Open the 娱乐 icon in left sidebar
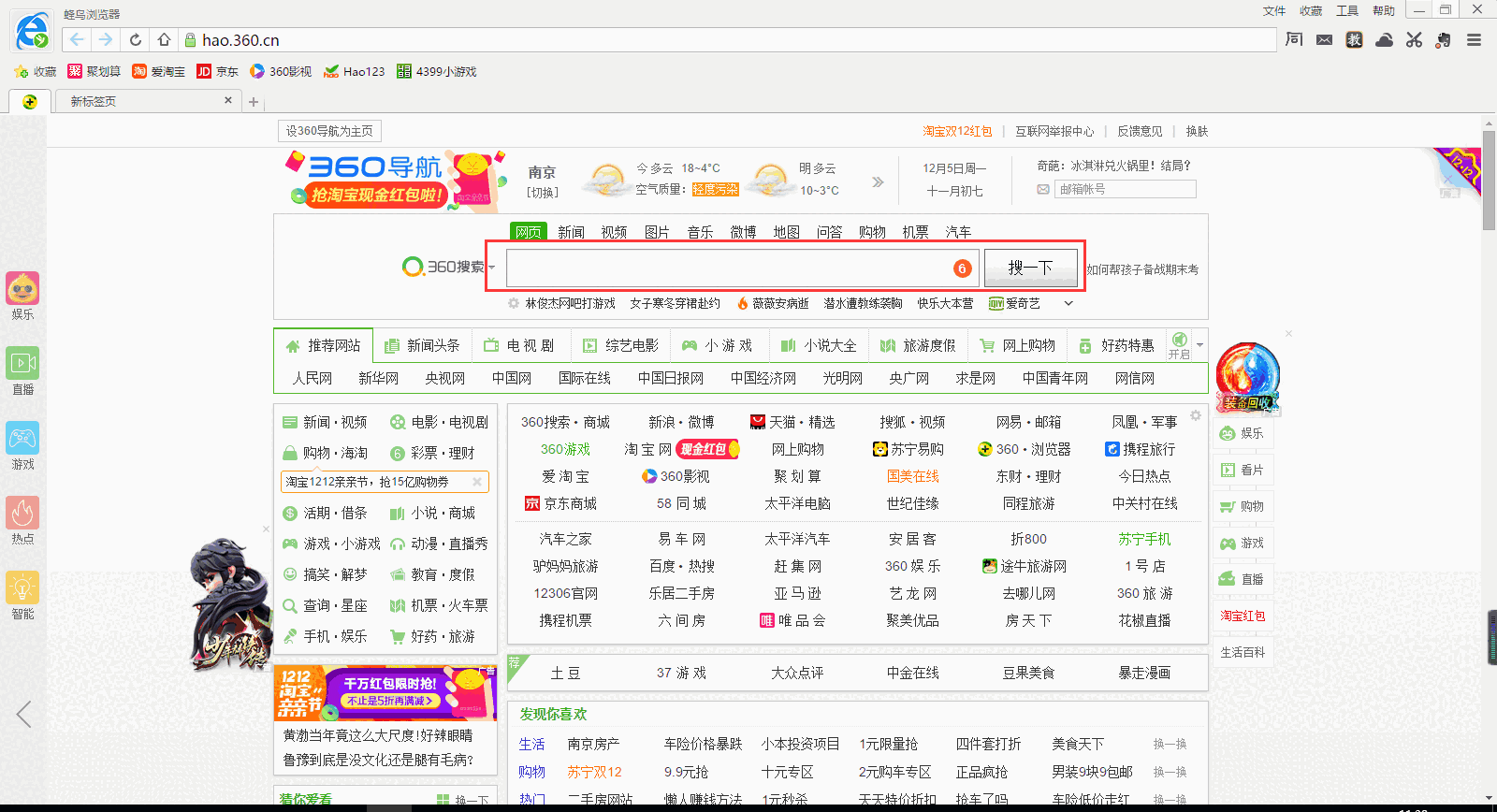 pos(22,296)
